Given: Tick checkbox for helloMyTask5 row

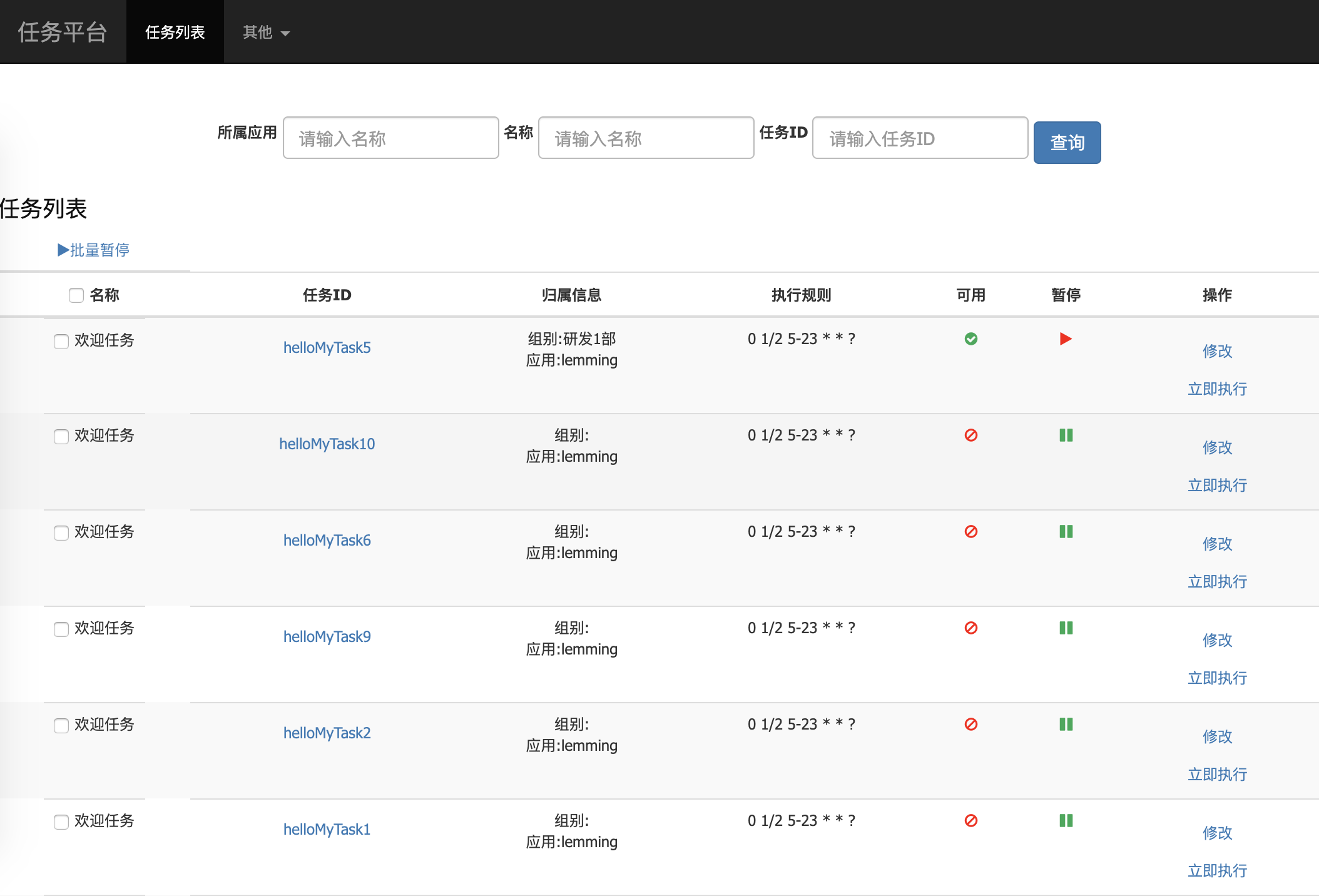Looking at the screenshot, I should (61, 341).
